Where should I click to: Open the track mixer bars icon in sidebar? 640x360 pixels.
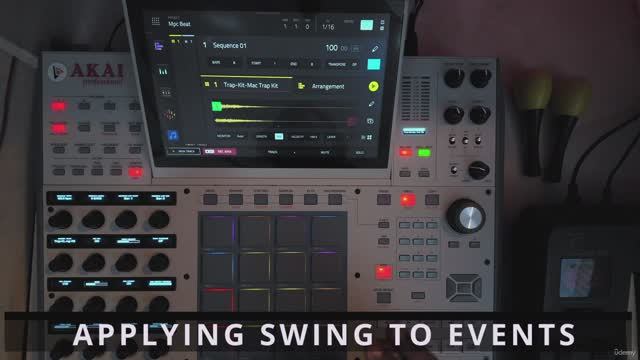coord(163,71)
